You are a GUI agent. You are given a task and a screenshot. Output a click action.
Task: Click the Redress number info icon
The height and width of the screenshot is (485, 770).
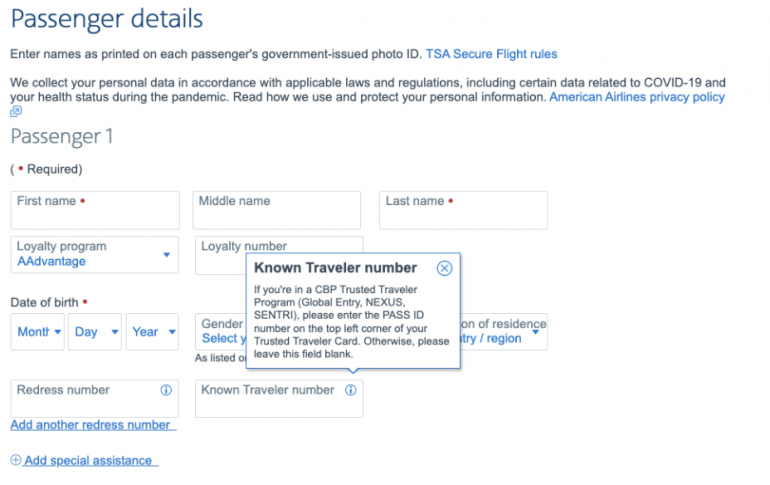pyautogui.click(x=166, y=390)
